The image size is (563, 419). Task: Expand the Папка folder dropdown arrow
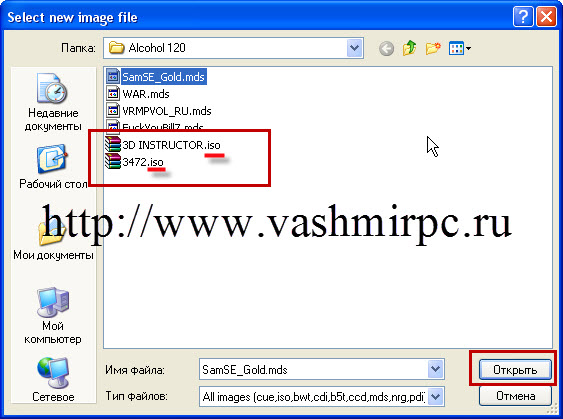pyautogui.click(x=354, y=48)
